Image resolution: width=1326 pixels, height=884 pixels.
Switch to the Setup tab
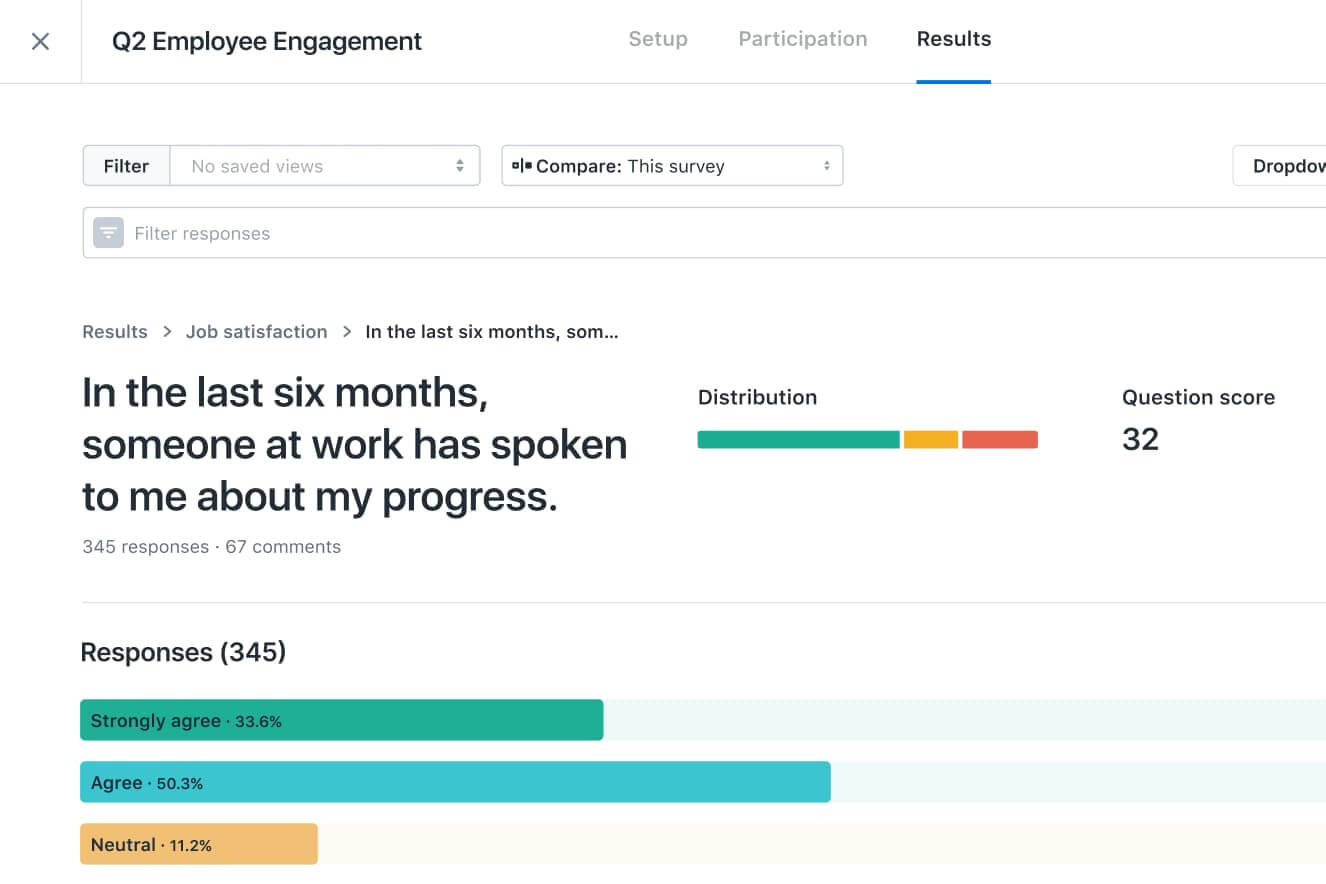(x=657, y=39)
